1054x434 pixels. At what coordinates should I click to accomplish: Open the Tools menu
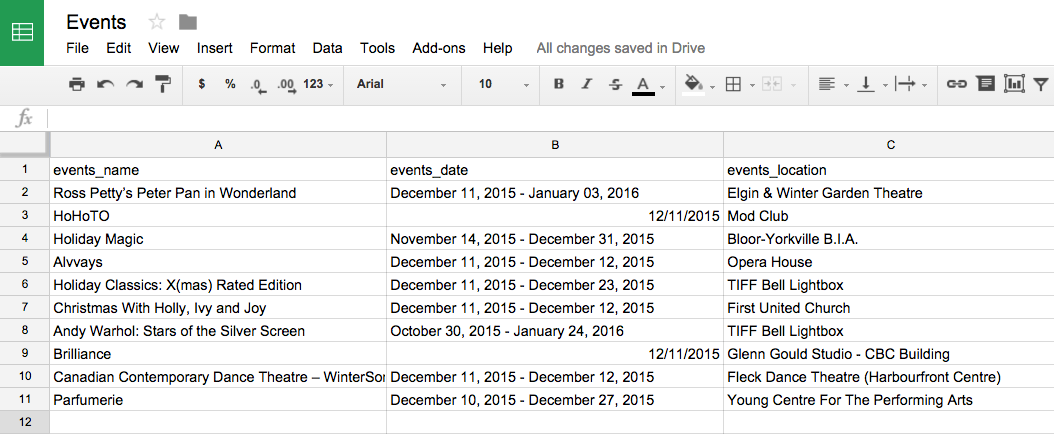click(377, 48)
